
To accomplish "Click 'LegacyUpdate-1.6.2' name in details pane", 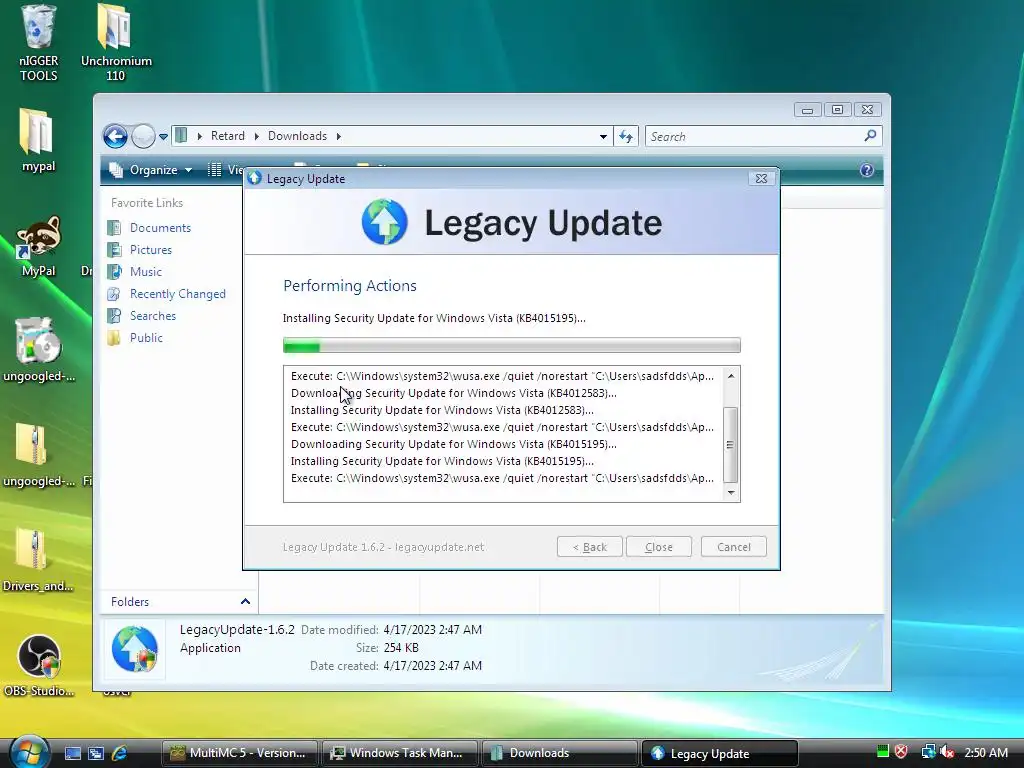I will (237, 630).
